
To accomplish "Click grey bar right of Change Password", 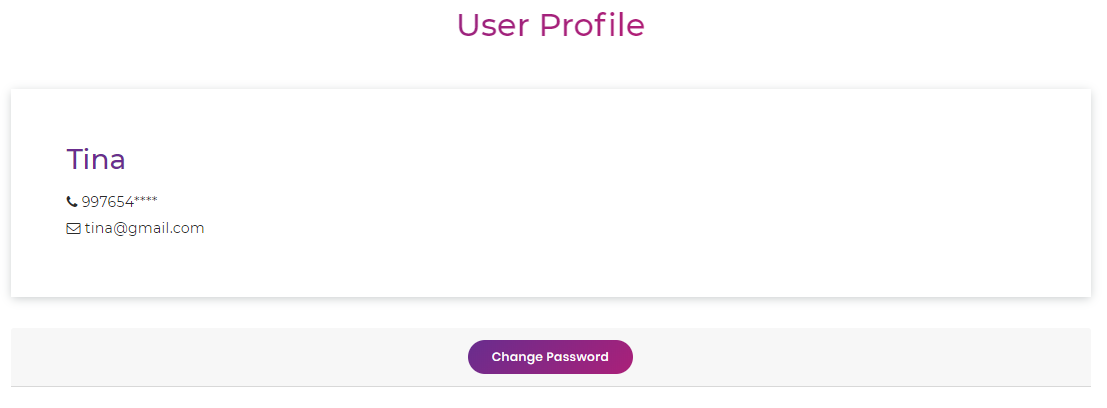I will point(861,356).
